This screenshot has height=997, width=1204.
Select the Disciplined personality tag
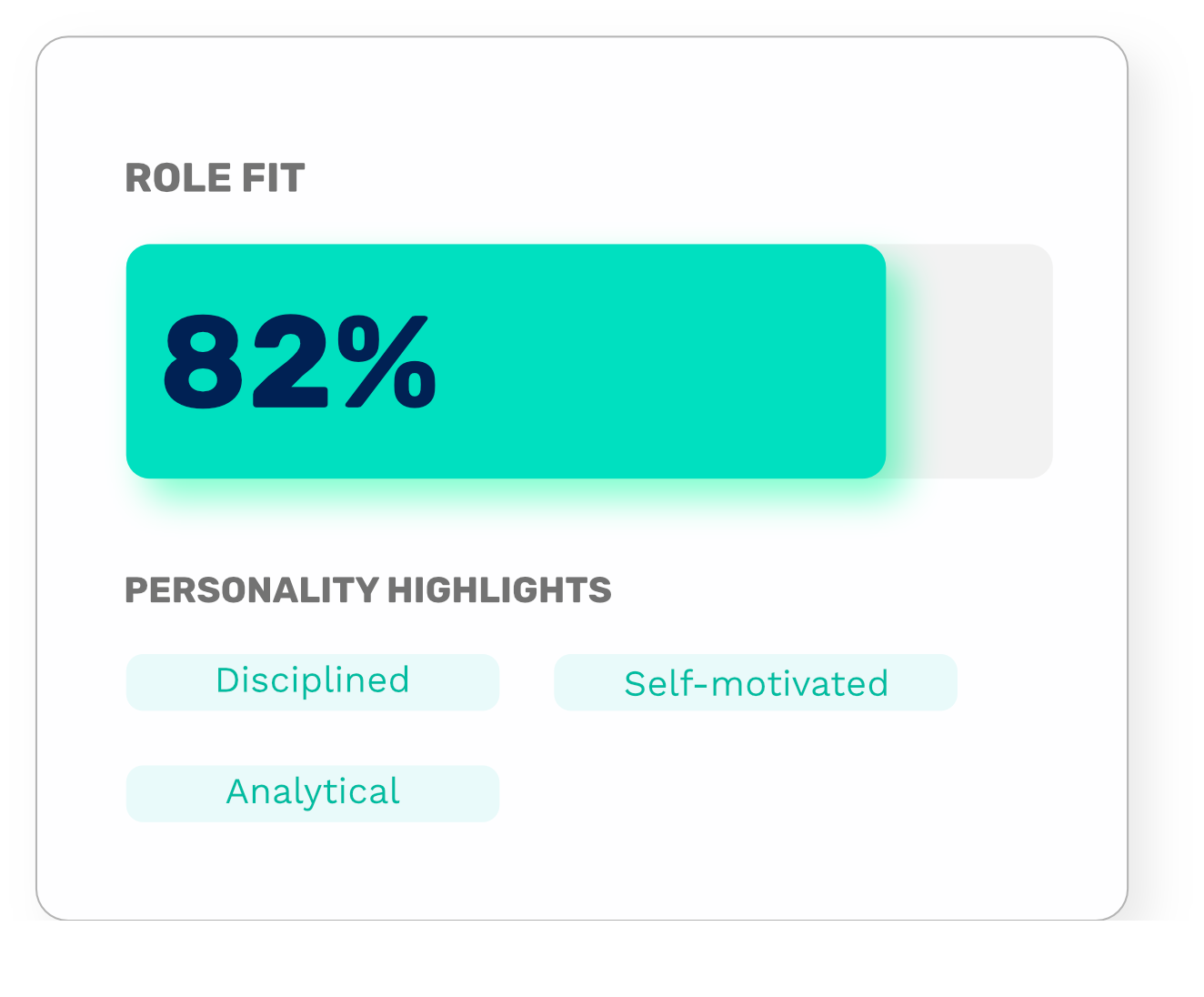coord(312,680)
